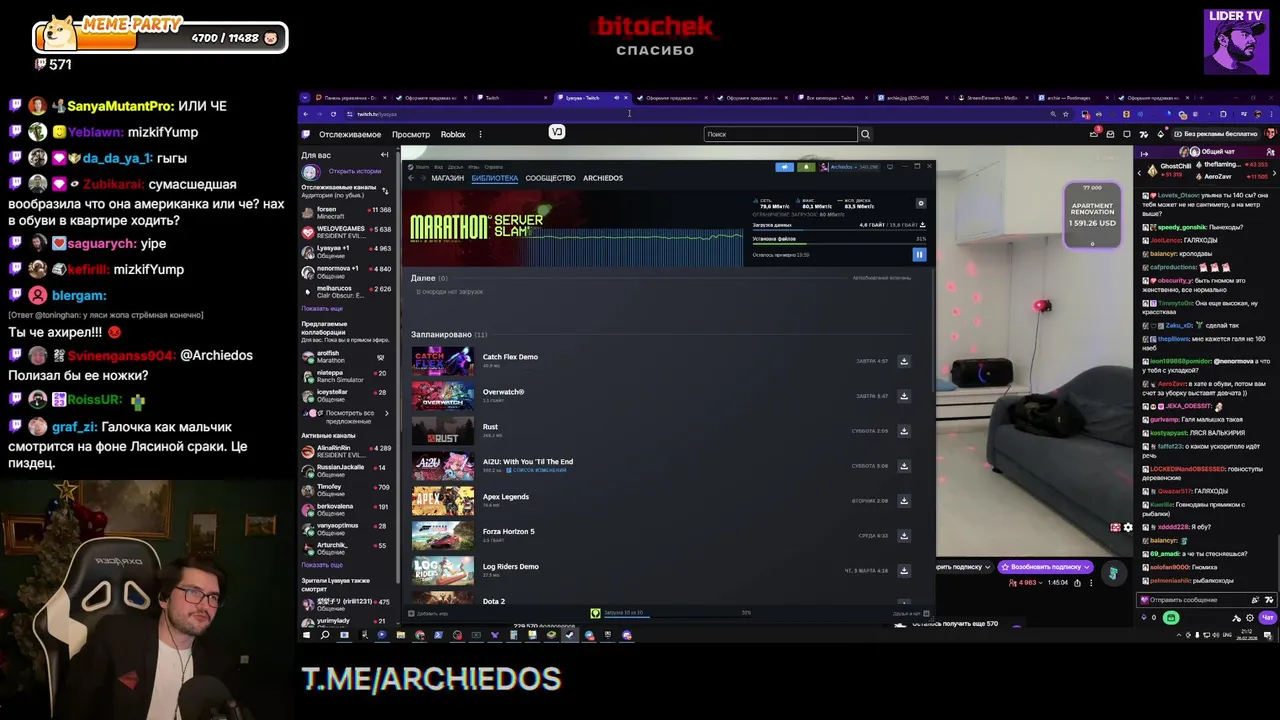
Task: Collapse the Twitch 'Для вас' sidebar
Action: point(384,155)
